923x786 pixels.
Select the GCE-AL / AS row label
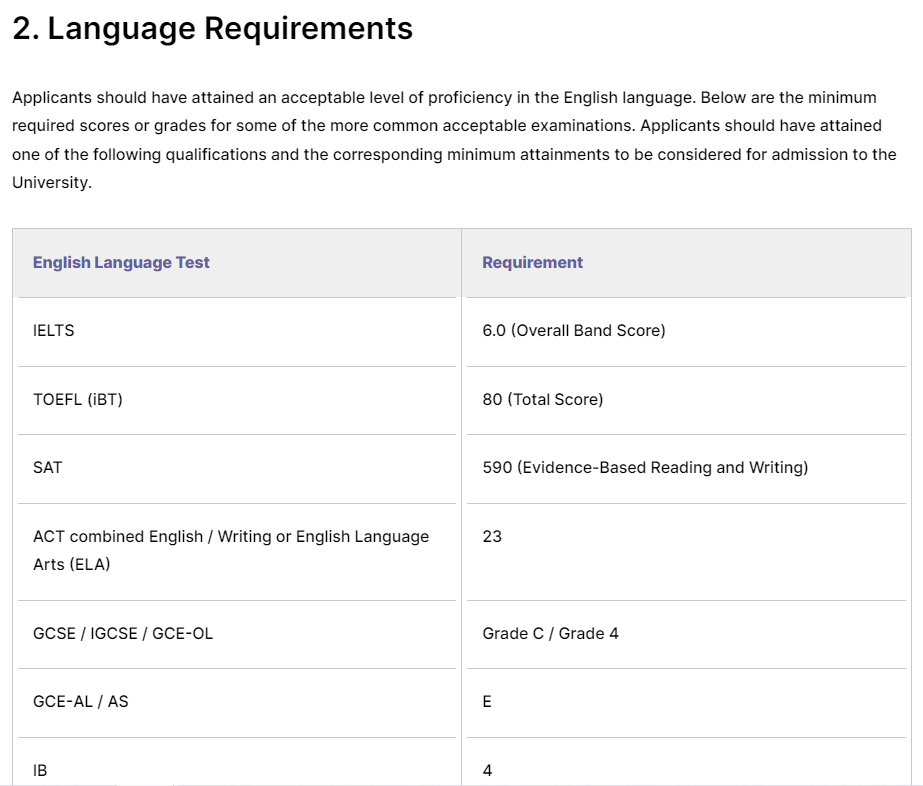[81, 701]
